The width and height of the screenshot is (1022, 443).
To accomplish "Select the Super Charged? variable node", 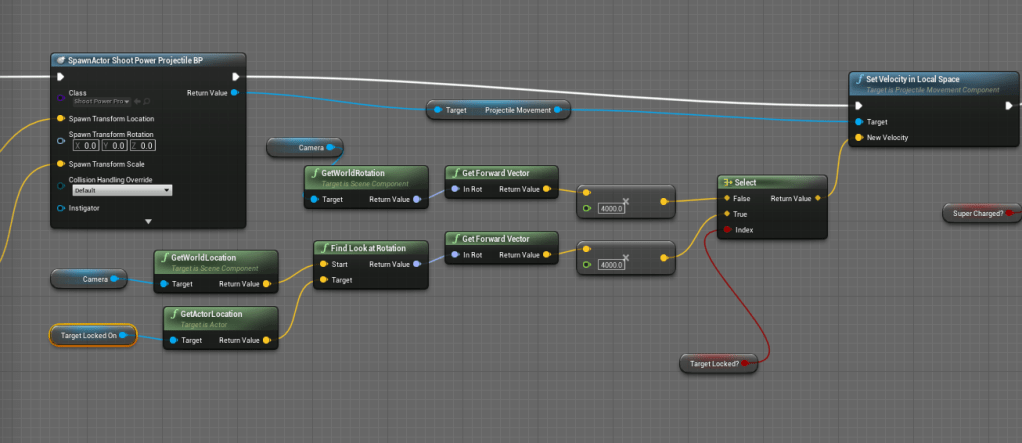I will pos(977,212).
